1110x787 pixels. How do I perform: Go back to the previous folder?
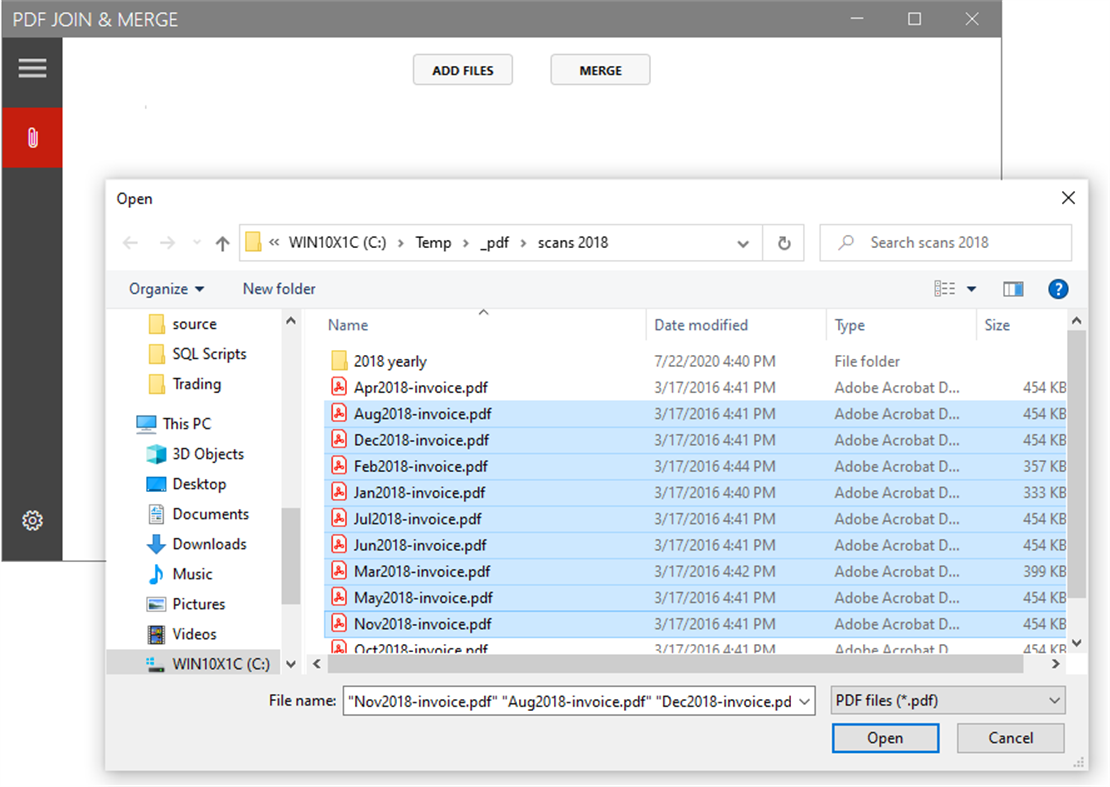(130, 242)
